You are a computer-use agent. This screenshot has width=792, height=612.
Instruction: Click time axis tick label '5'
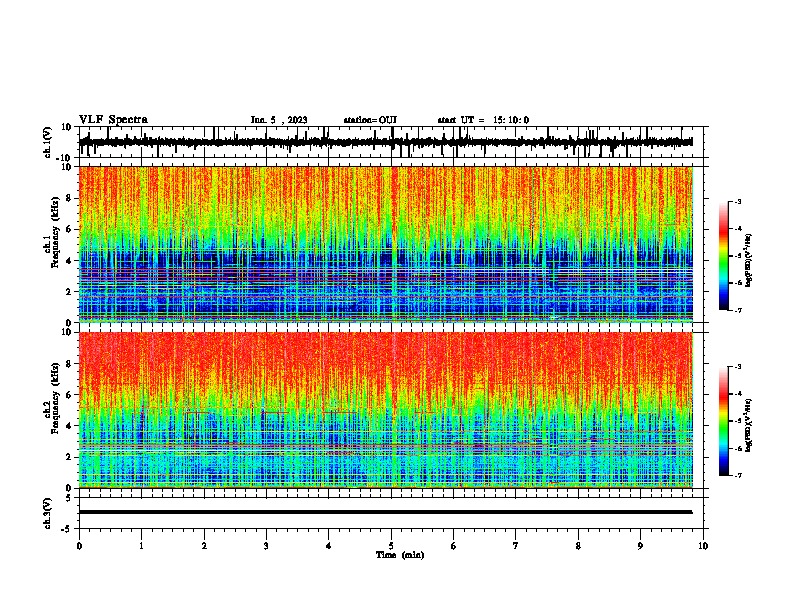(x=391, y=546)
